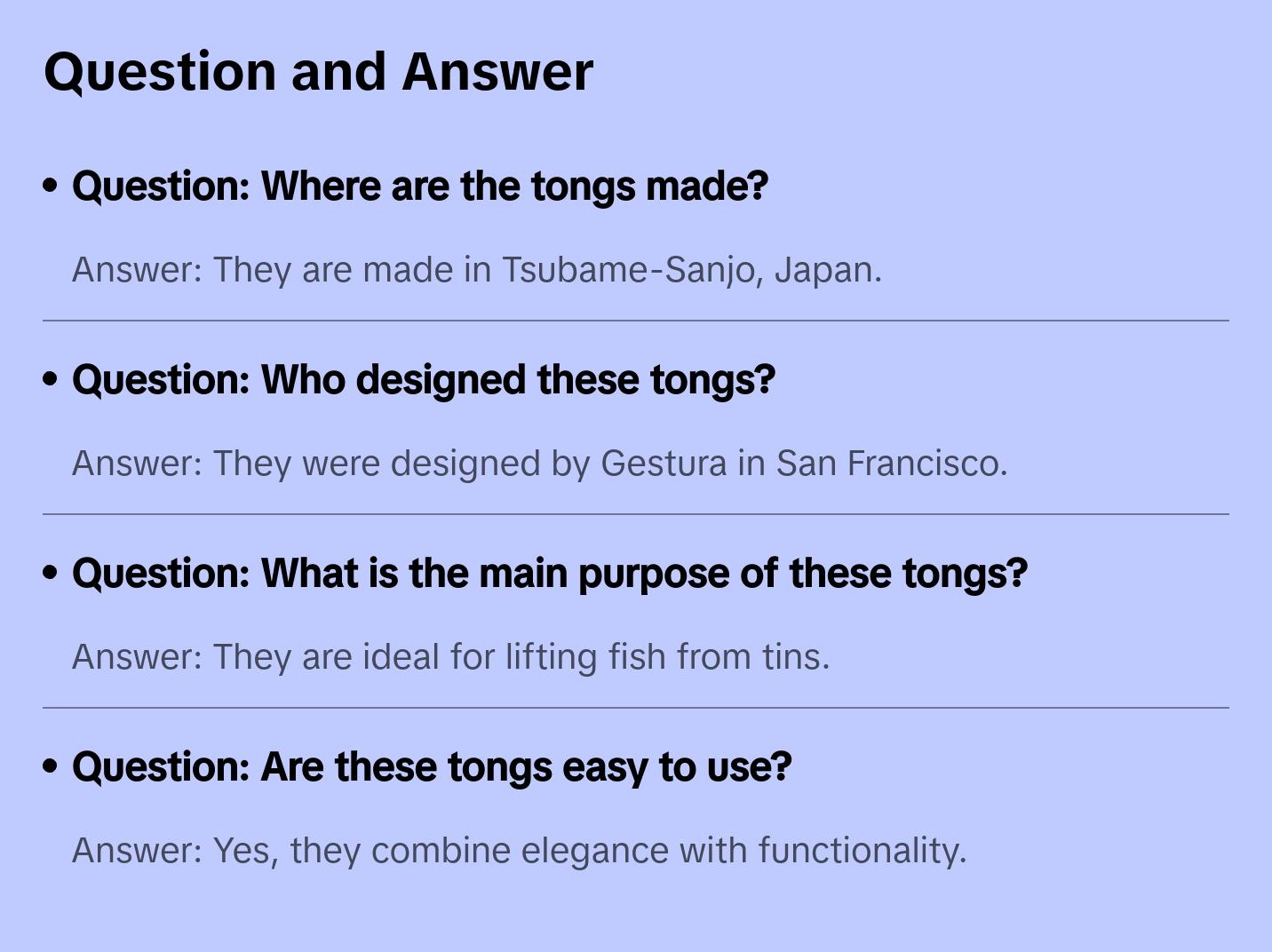Click the bullet beside "Who designed these tongs?"
The image size is (1272, 952).
(51, 380)
